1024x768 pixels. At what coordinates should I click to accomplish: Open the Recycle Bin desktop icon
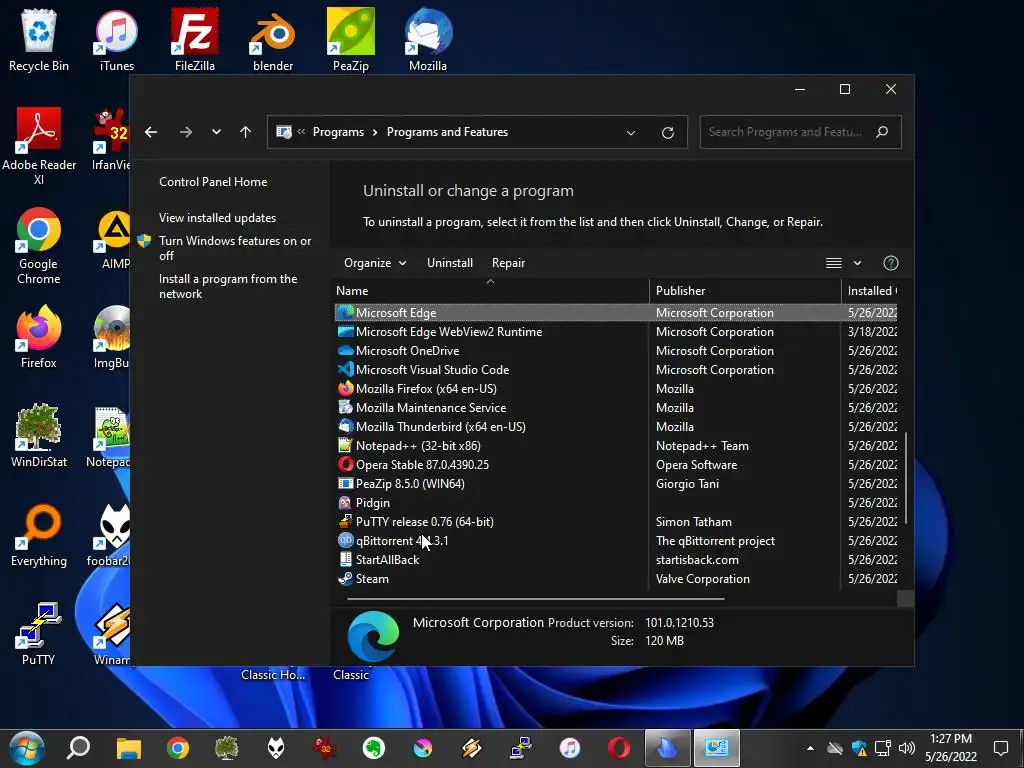click(x=39, y=40)
